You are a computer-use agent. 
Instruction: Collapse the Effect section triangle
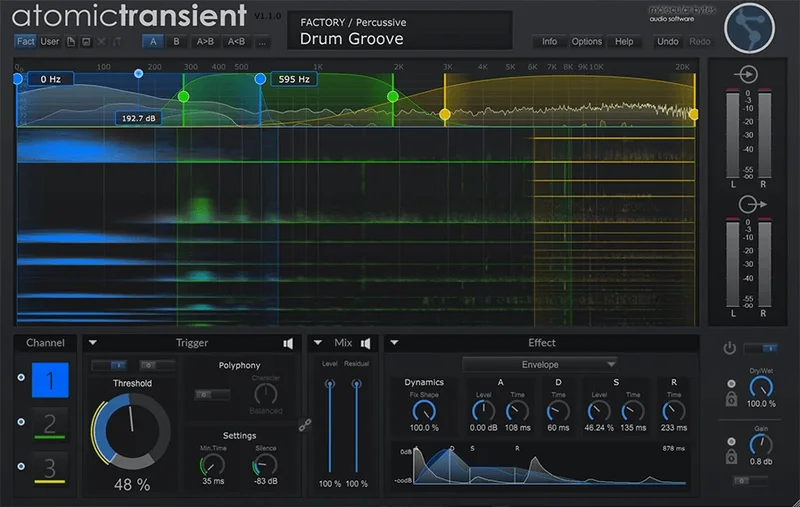[x=394, y=343]
